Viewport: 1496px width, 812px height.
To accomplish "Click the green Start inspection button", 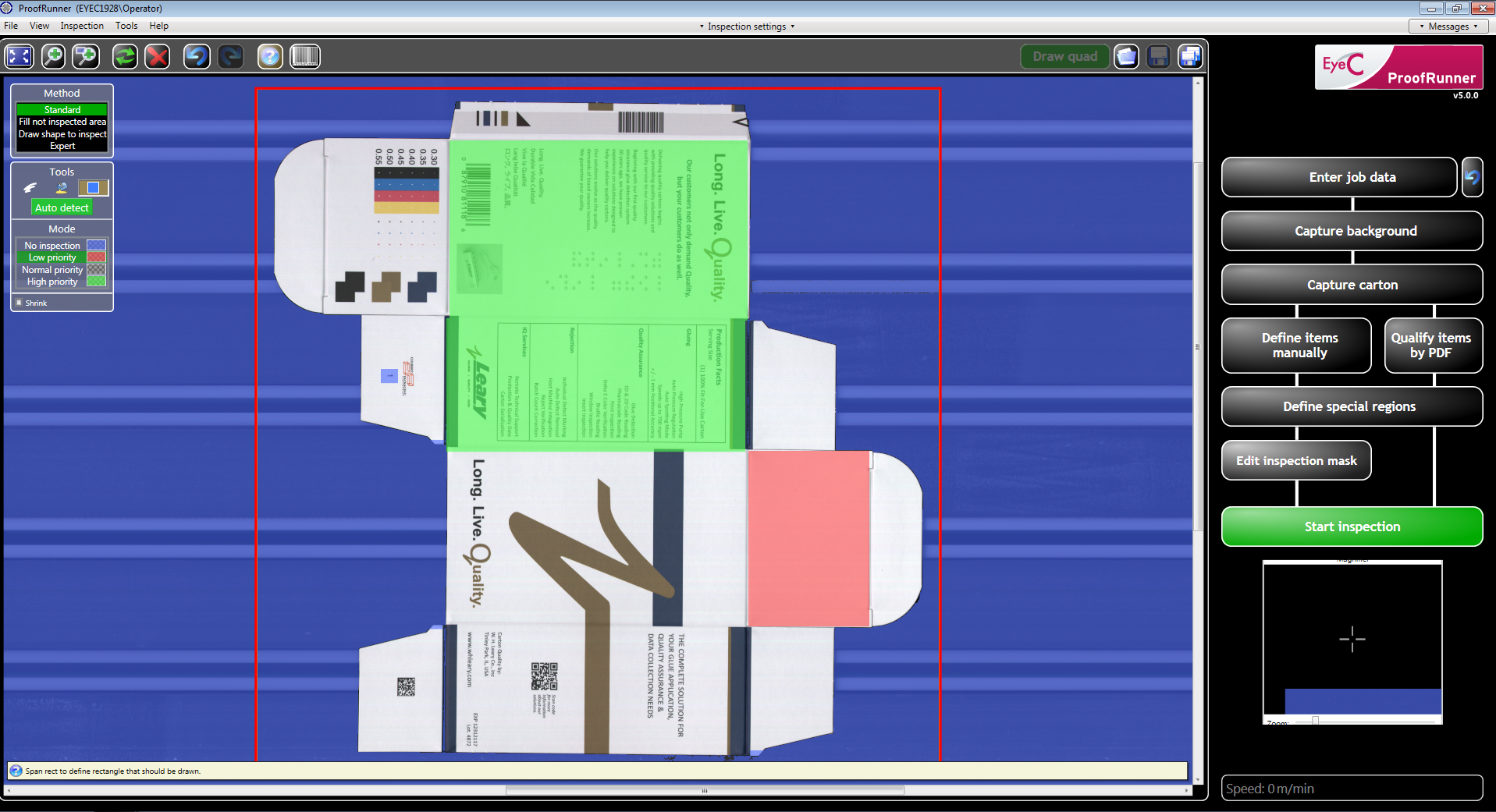I will [1352, 527].
